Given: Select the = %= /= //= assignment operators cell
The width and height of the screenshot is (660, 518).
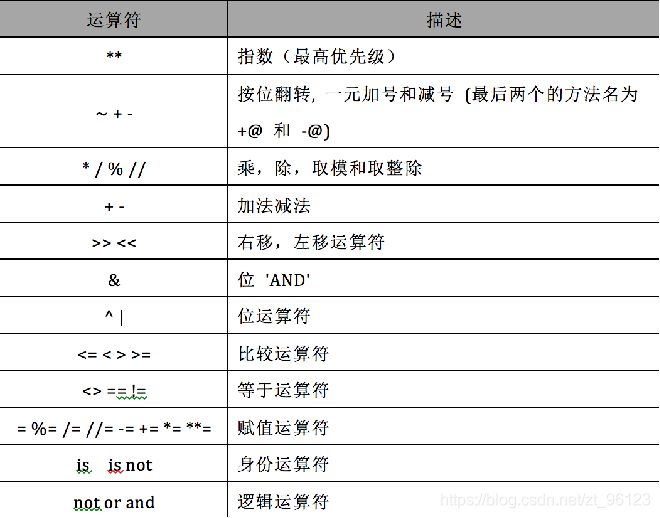Looking at the screenshot, I should (114, 428).
